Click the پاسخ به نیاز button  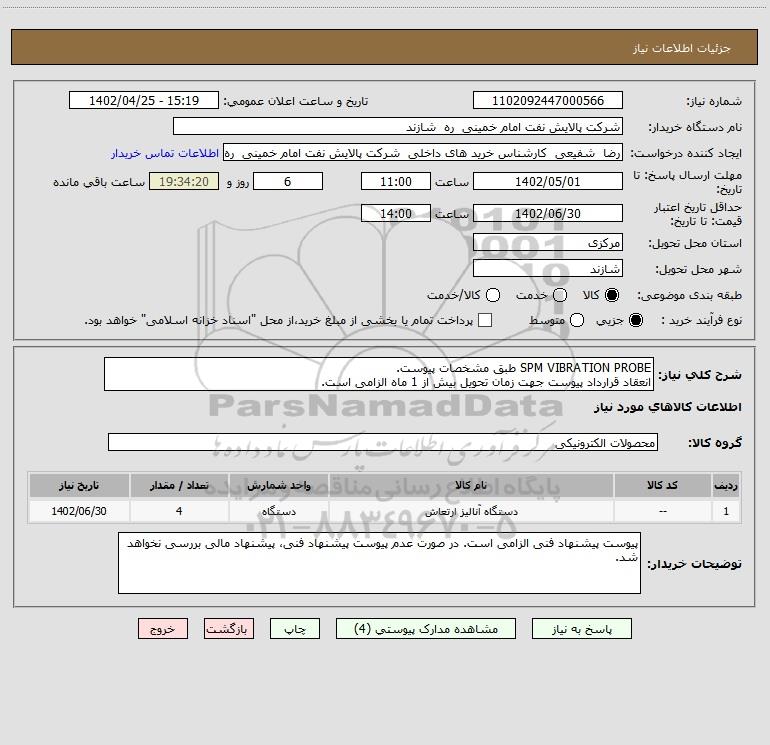coord(581,629)
